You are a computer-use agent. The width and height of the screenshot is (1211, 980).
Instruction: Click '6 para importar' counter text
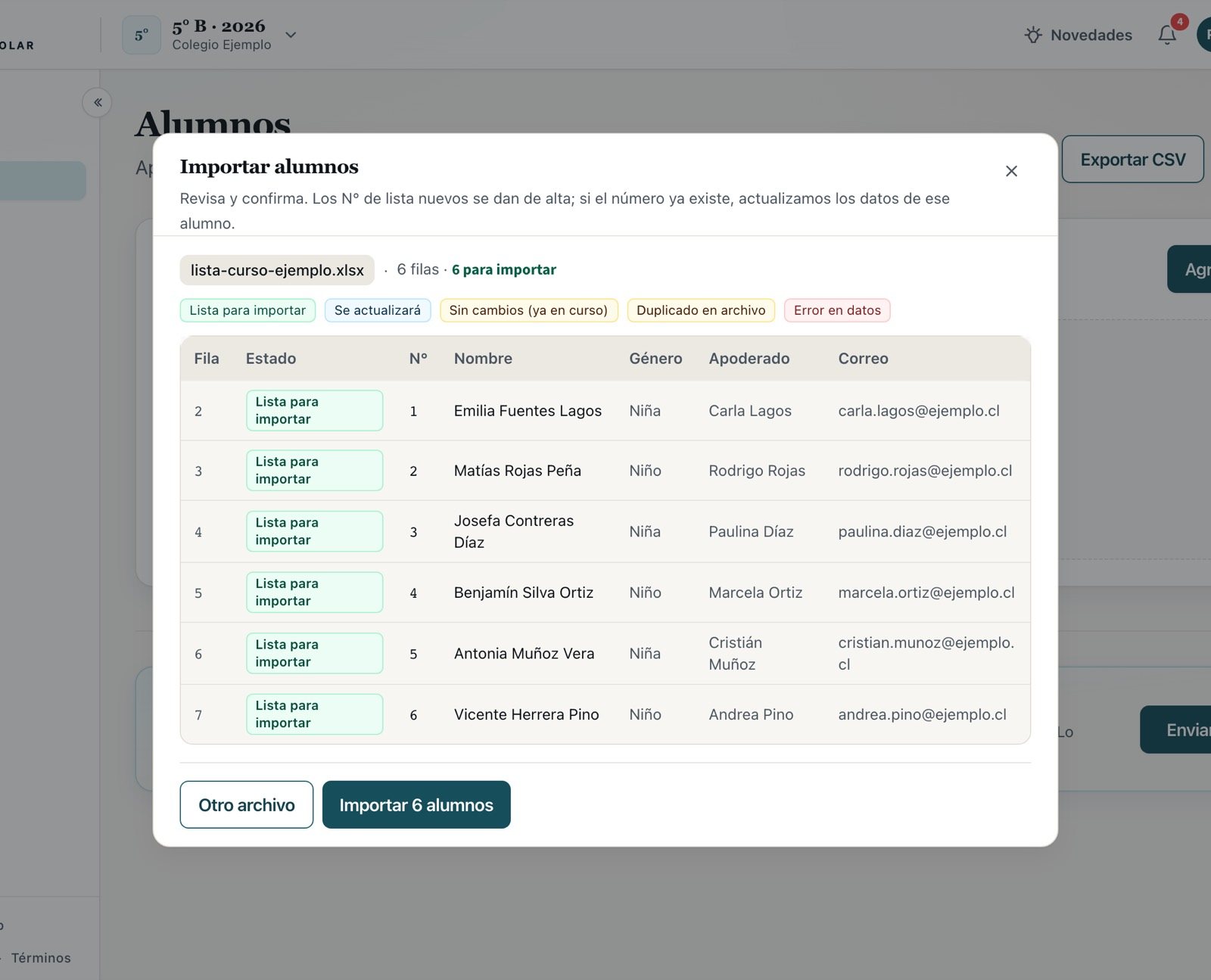tap(504, 269)
